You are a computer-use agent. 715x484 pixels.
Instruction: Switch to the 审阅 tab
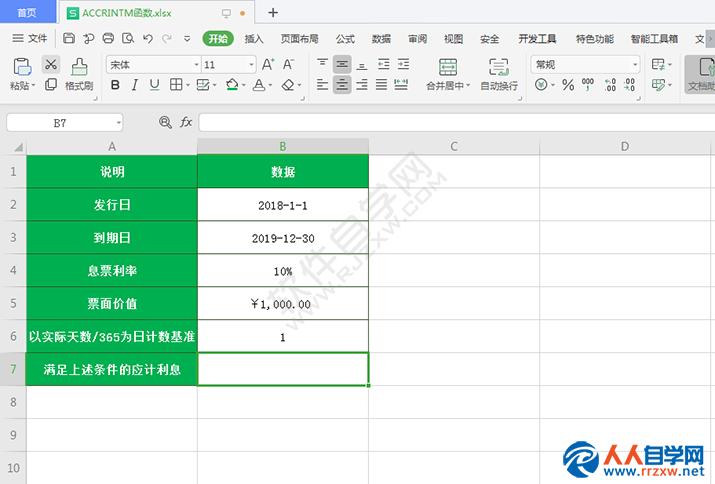pyautogui.click(x=417, y=39)
